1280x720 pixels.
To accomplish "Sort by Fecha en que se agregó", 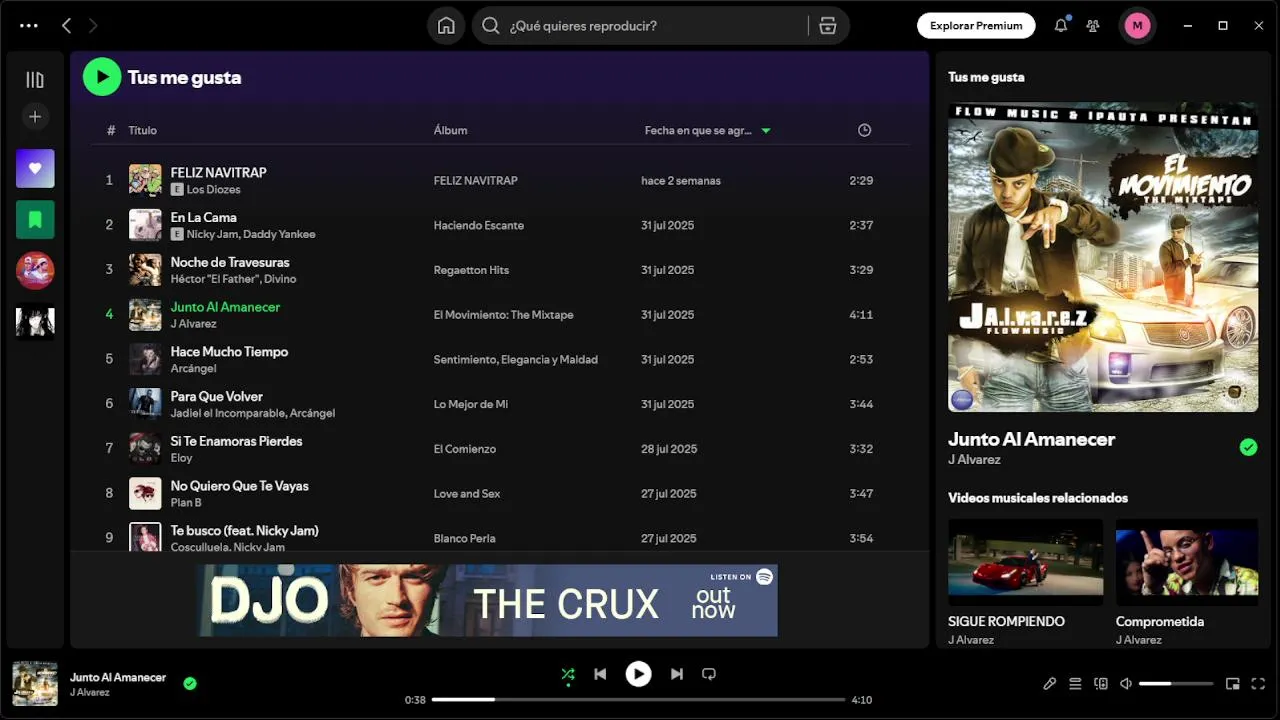I will [x=698, y=131].
